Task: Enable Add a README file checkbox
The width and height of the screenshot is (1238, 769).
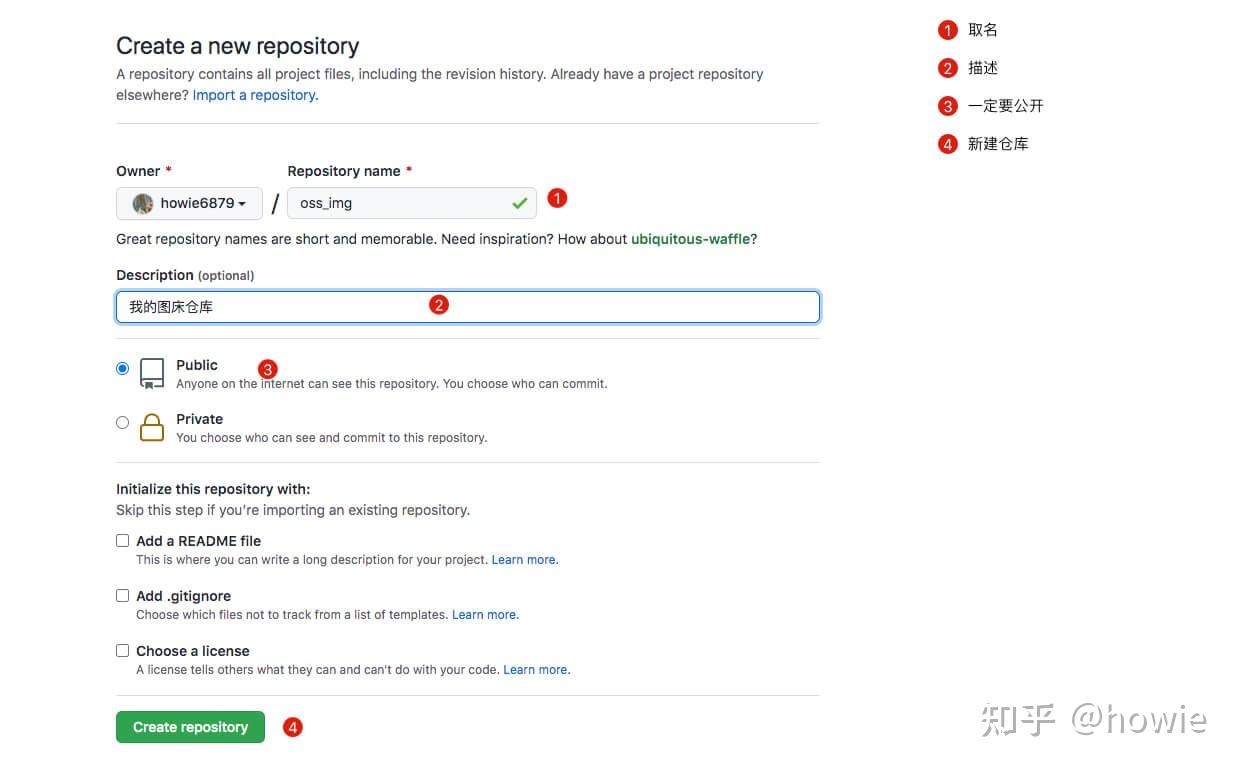Action: coord(123,540)
